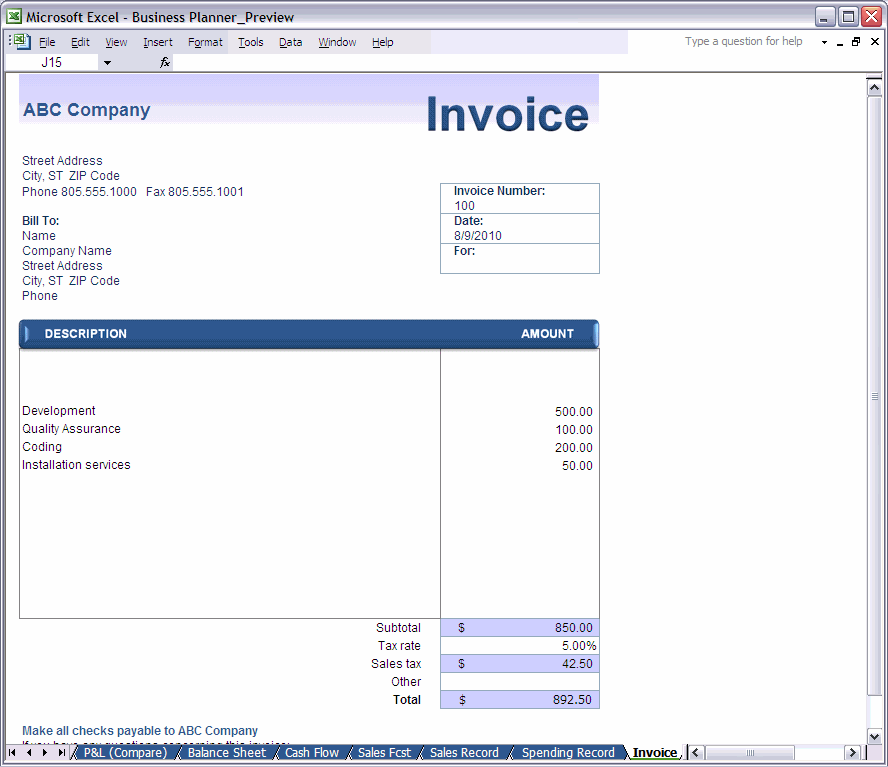Viewport: 888px width, 767px height.
Task: Select the Quality Assurance description cell
Action: pos(71,429)
